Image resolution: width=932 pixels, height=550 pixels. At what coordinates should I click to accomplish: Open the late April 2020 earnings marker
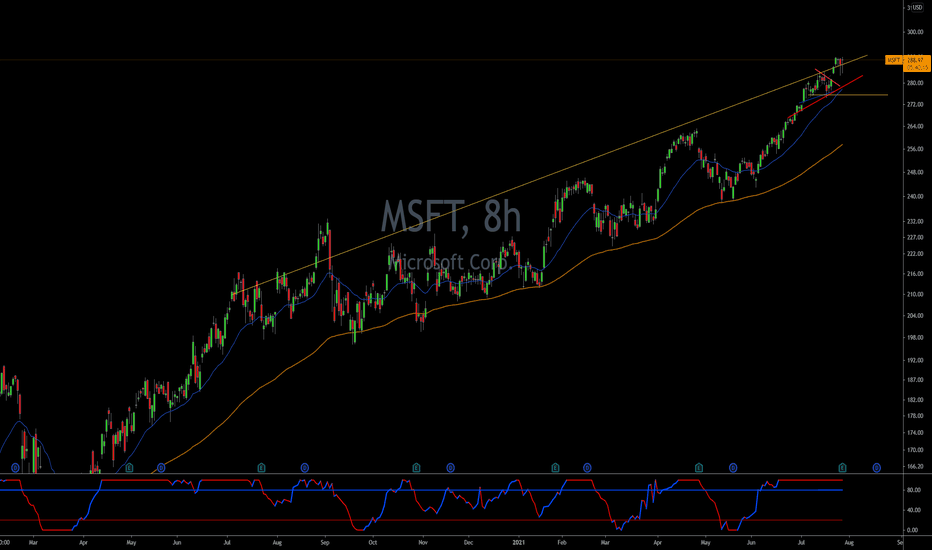coord(130,468)
